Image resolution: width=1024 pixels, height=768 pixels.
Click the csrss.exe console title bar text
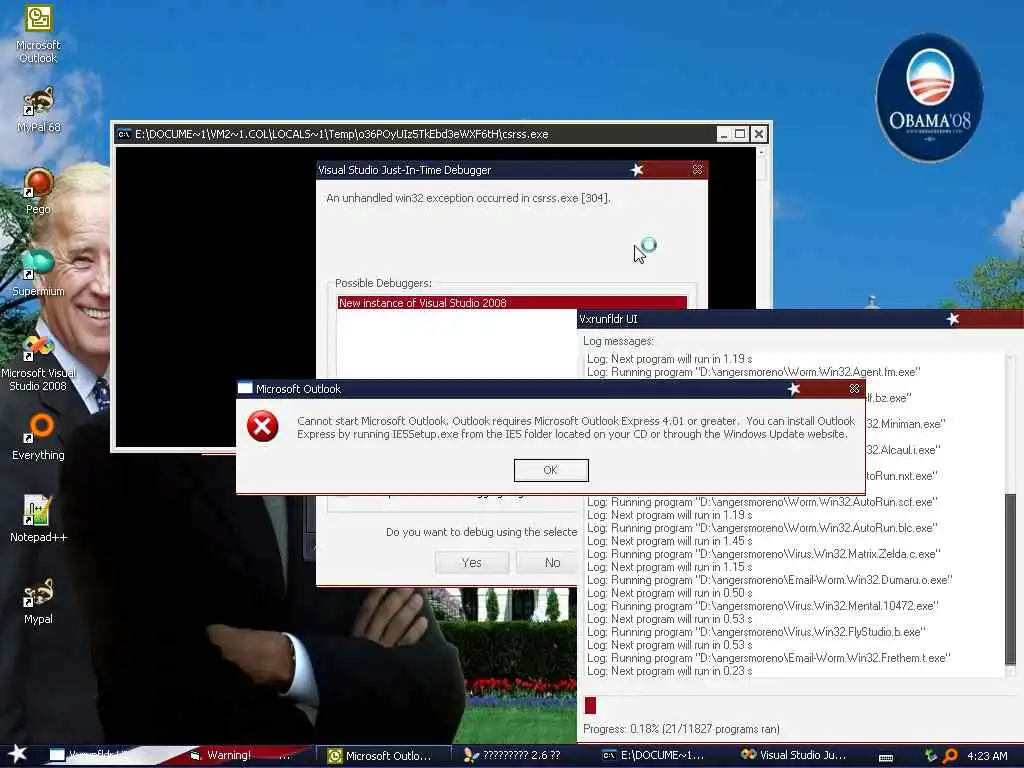tap(342, 134)
